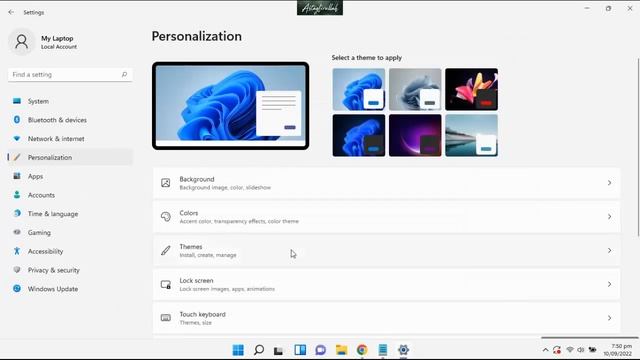Viewport: 640px width, 360px height.
Task: Open the Widgets taskbar icon
Action: click(300, 350)
